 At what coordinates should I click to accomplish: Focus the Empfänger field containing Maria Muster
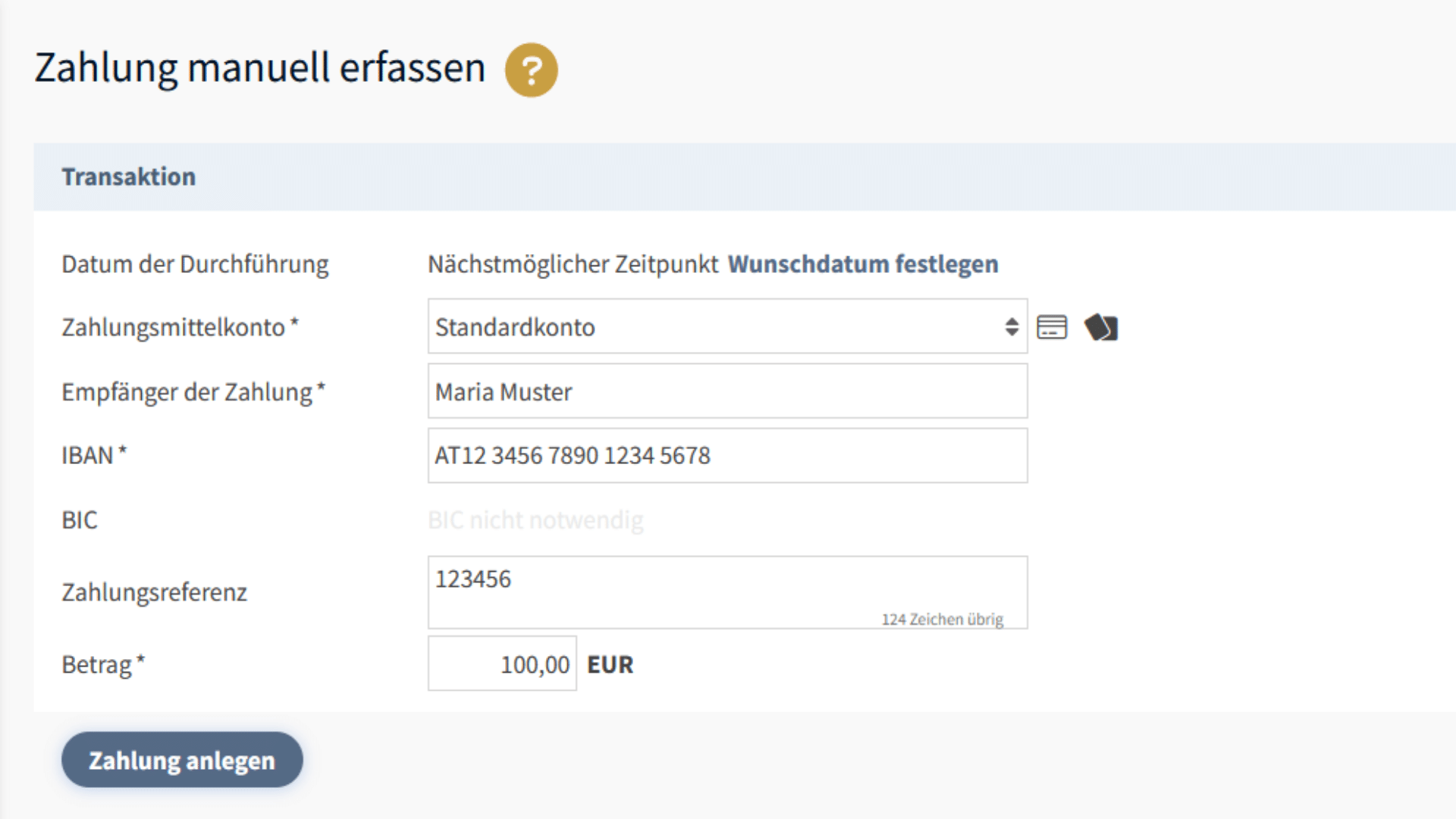coord(726,391)
